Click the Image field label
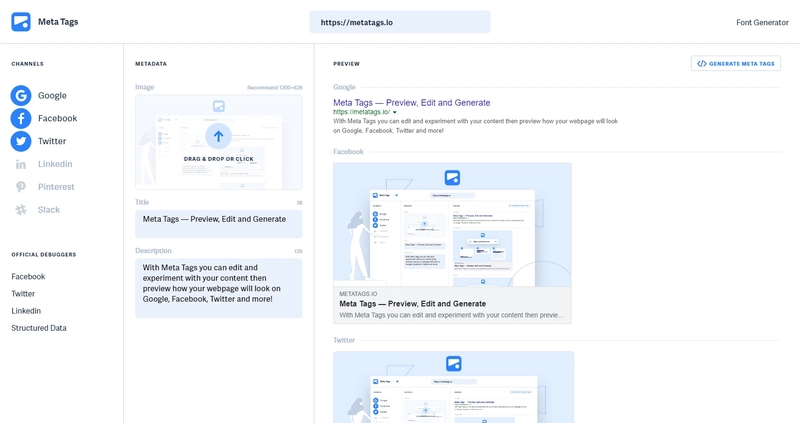 tap(144, 87)
